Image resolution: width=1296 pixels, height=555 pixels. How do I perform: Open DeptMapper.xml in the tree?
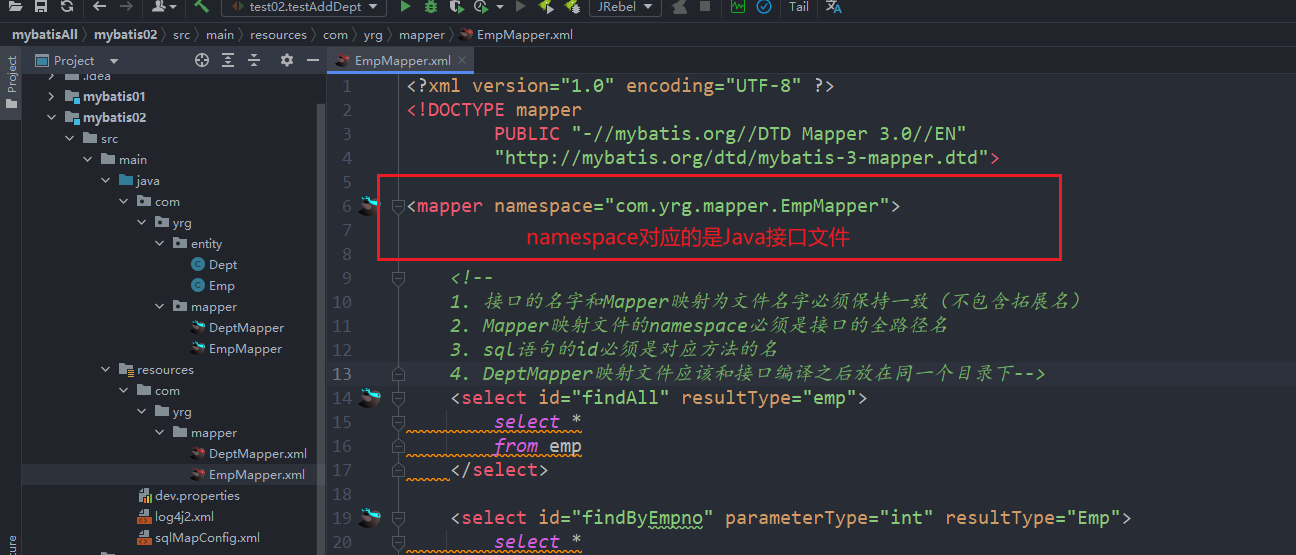coord(248,454)
